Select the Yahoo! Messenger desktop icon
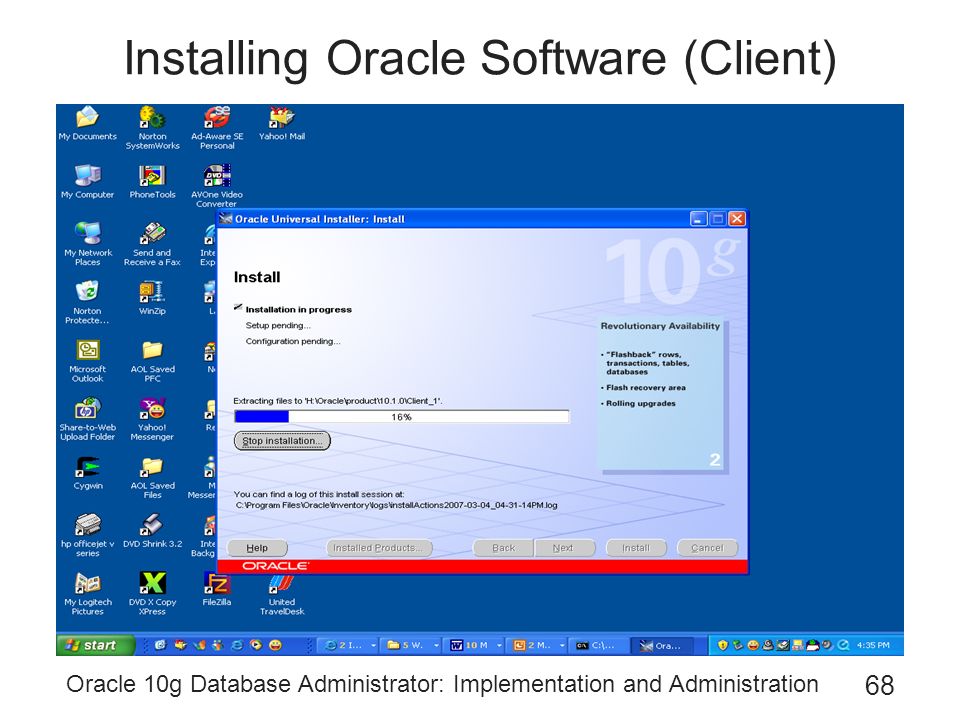Viewport: 960px width, 720px height. coord(152,419)
